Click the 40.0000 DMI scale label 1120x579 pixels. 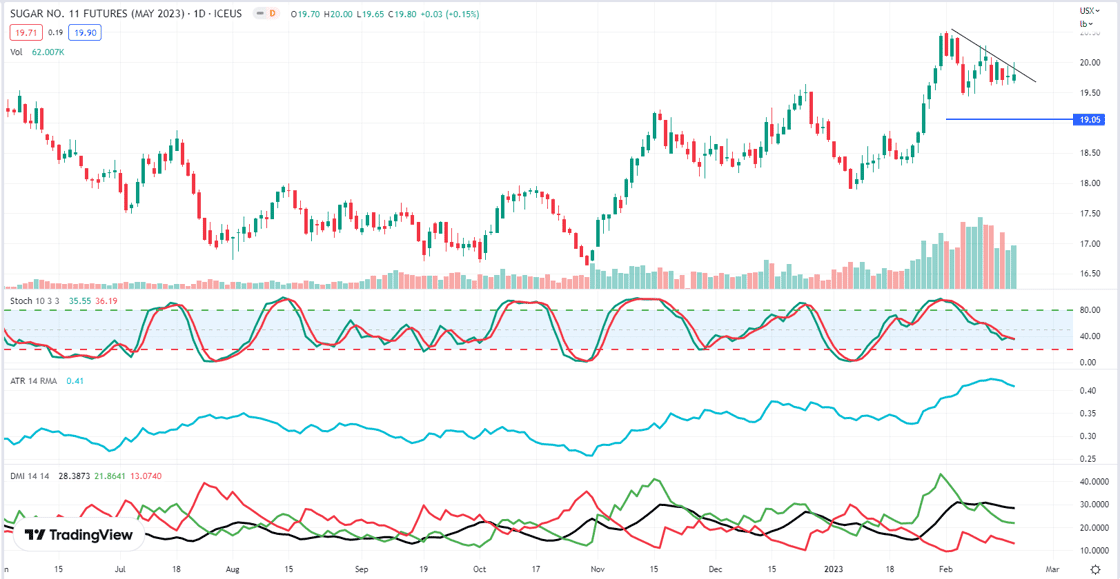coord(1093,483)
